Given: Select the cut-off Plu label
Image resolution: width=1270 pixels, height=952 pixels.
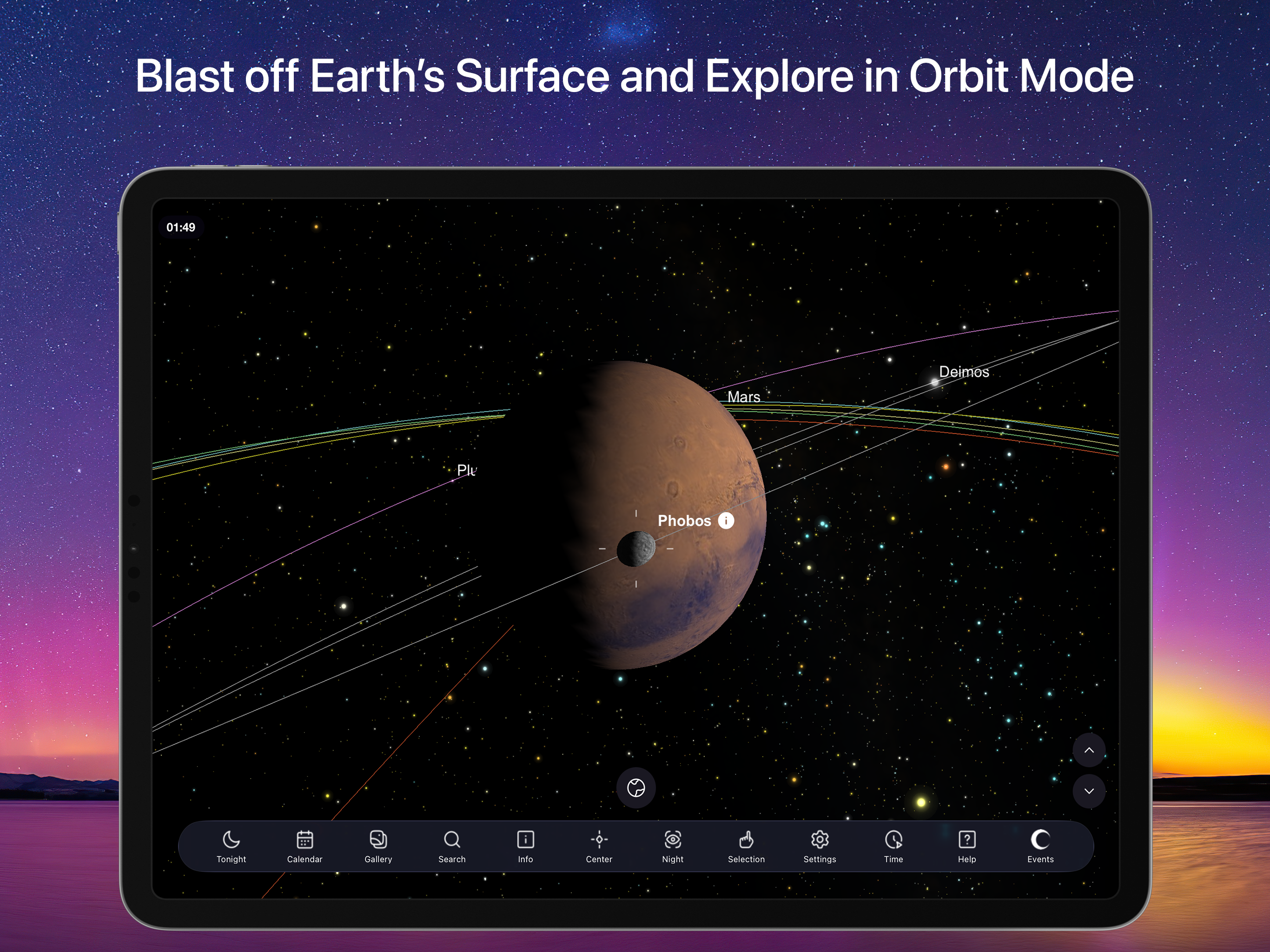Looking at the screenshot, I should pos(467,470).
